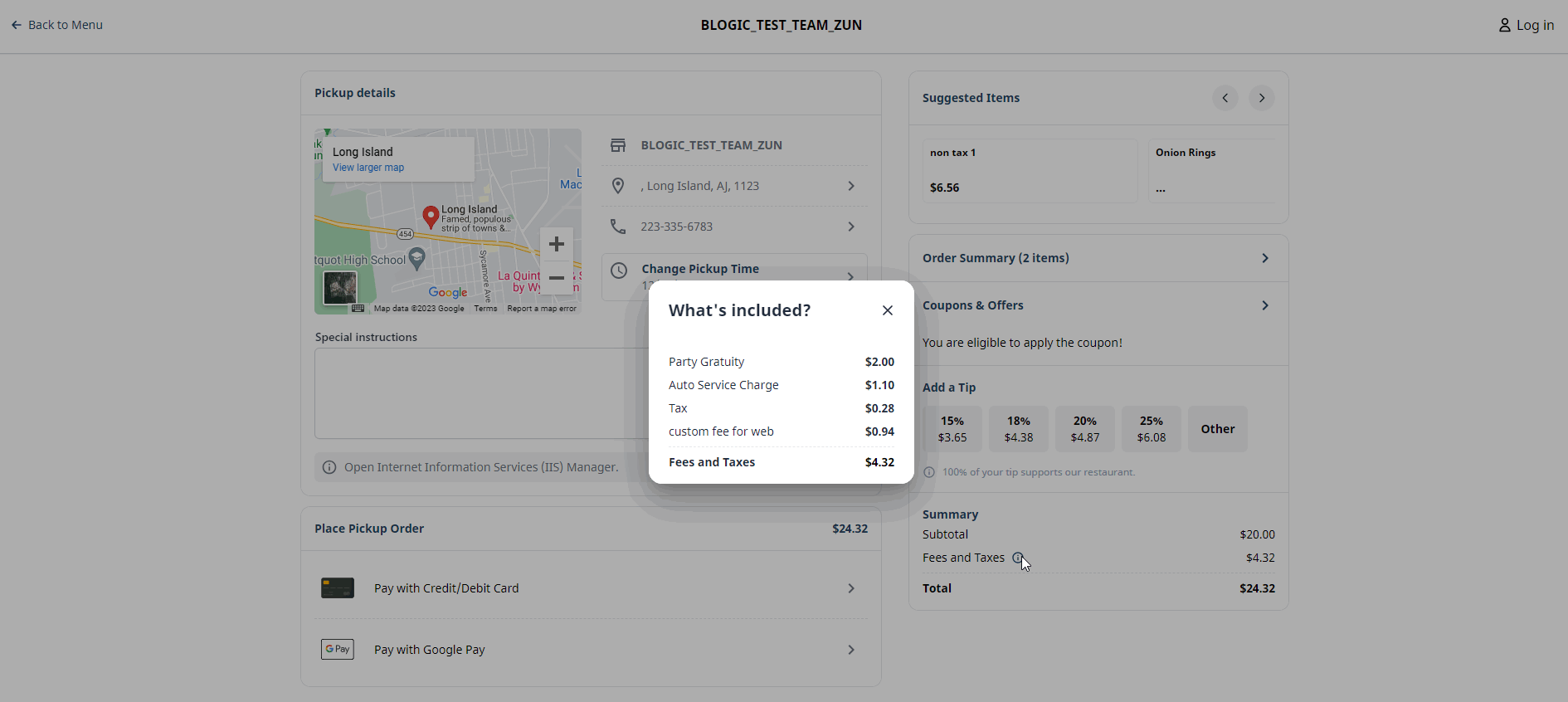
Task: Close the What's included popup
Action: [x=887, y=310]
